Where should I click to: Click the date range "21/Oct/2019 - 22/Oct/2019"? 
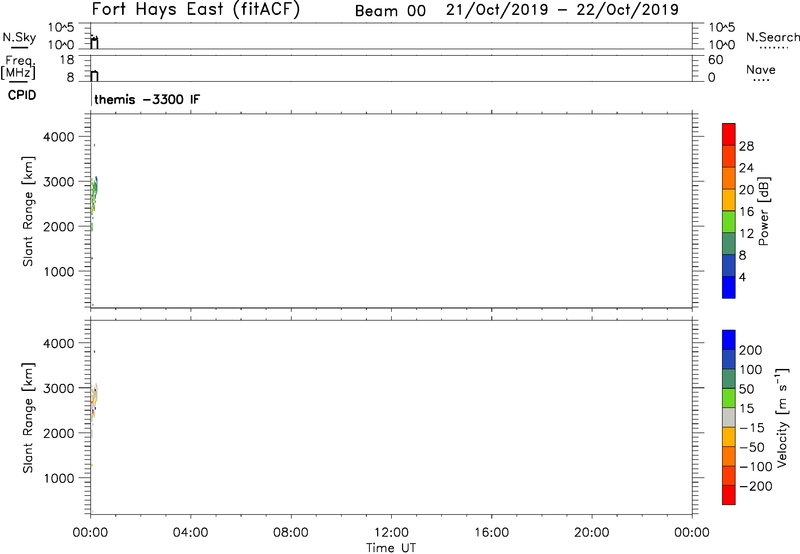tap(562, 10)
